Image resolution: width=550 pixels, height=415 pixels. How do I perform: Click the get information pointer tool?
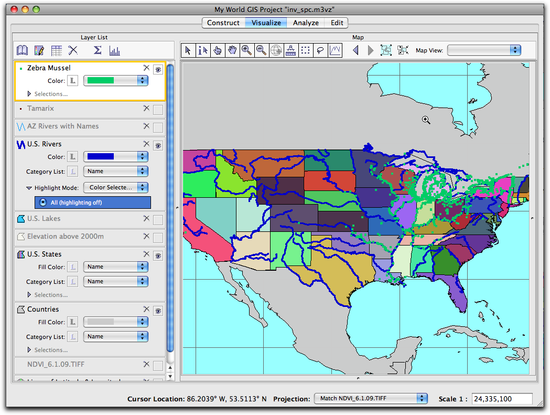click(x=202, y=51)
